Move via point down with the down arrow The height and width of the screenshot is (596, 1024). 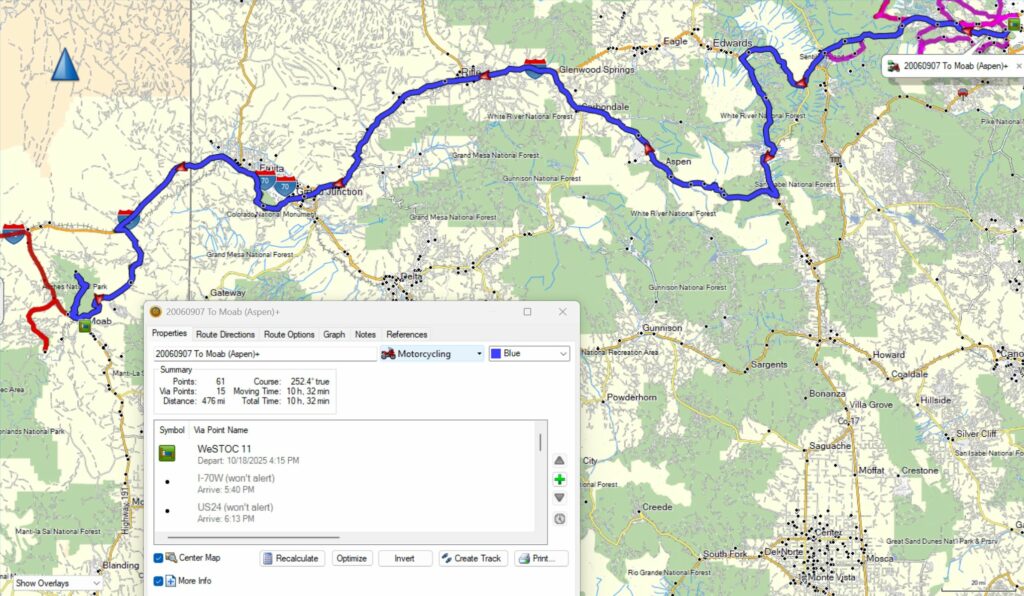pos(559,498)
